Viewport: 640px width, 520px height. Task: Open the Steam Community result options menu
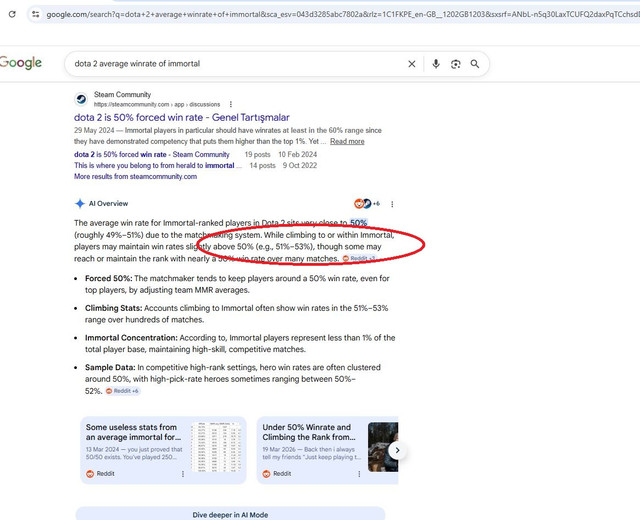click(231, 104)
